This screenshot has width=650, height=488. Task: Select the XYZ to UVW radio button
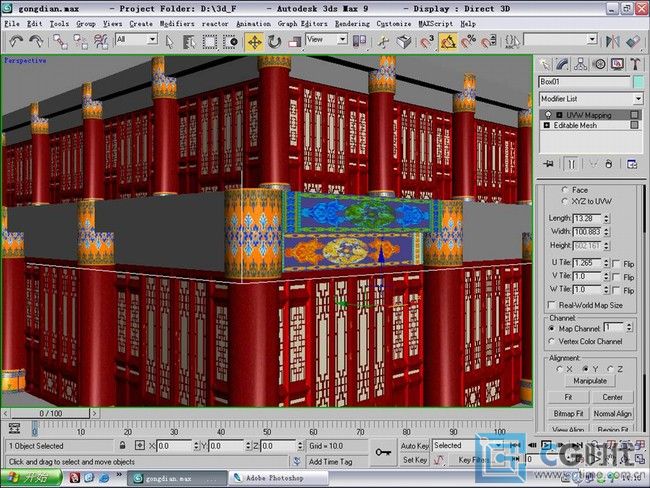pyautogui.click(x=565, y=202)
